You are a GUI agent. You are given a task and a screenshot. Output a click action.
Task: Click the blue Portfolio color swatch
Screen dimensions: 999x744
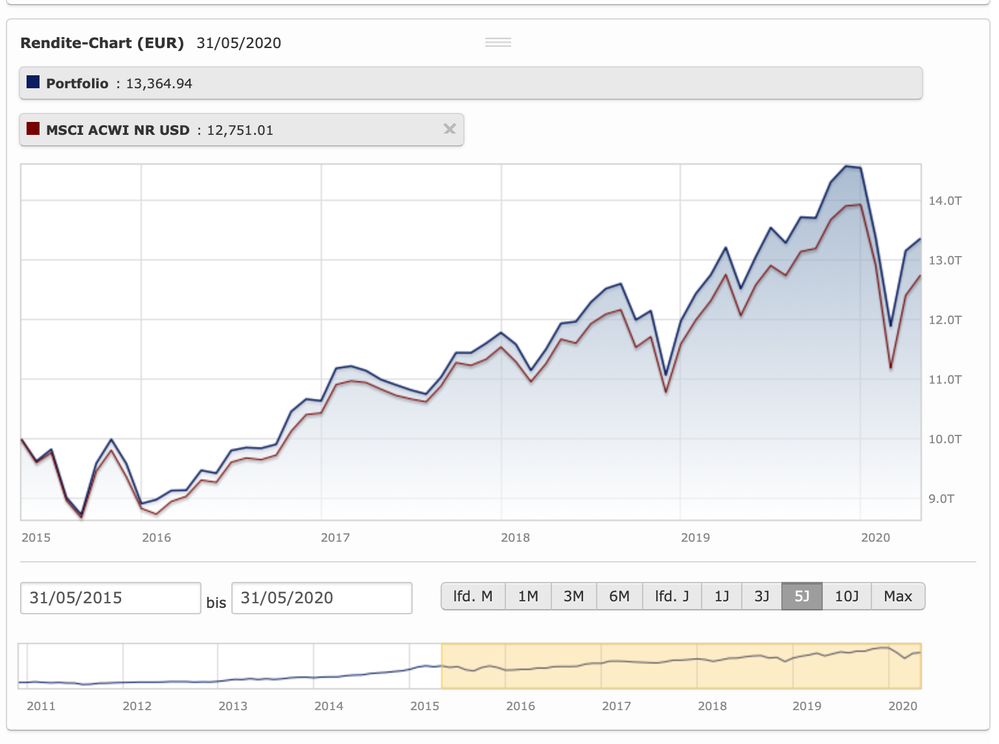[33, 83]
